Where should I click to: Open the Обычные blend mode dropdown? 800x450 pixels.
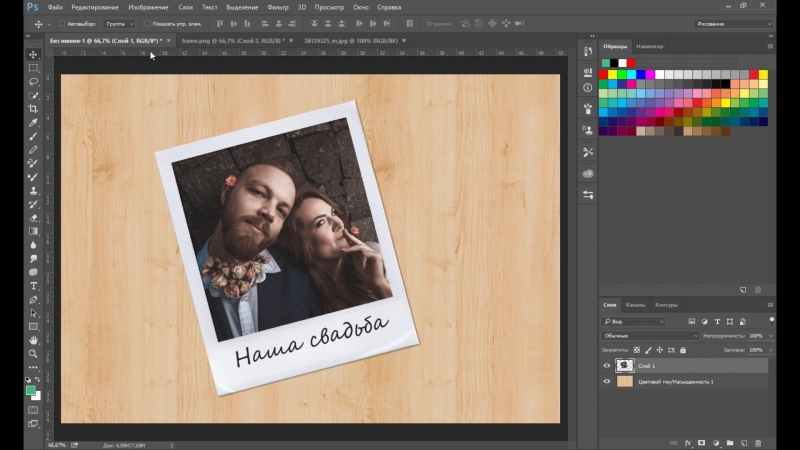pyautogui.click(x=650, y=336)
